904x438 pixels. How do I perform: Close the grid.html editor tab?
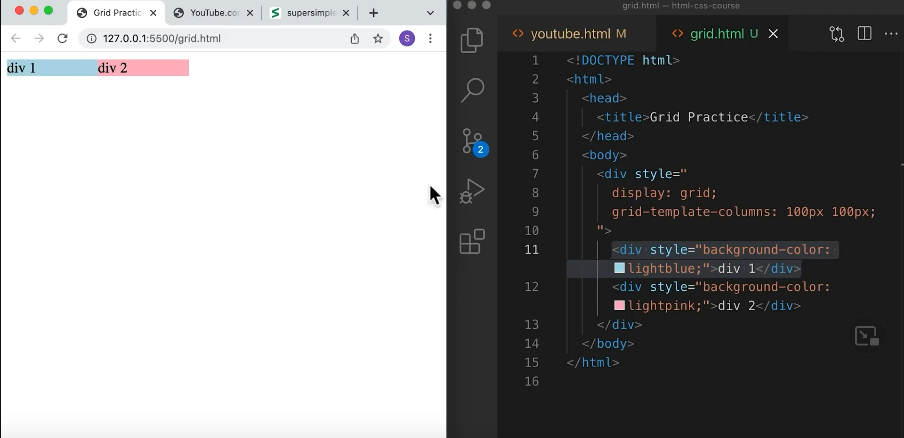click(x=773, y=34)
